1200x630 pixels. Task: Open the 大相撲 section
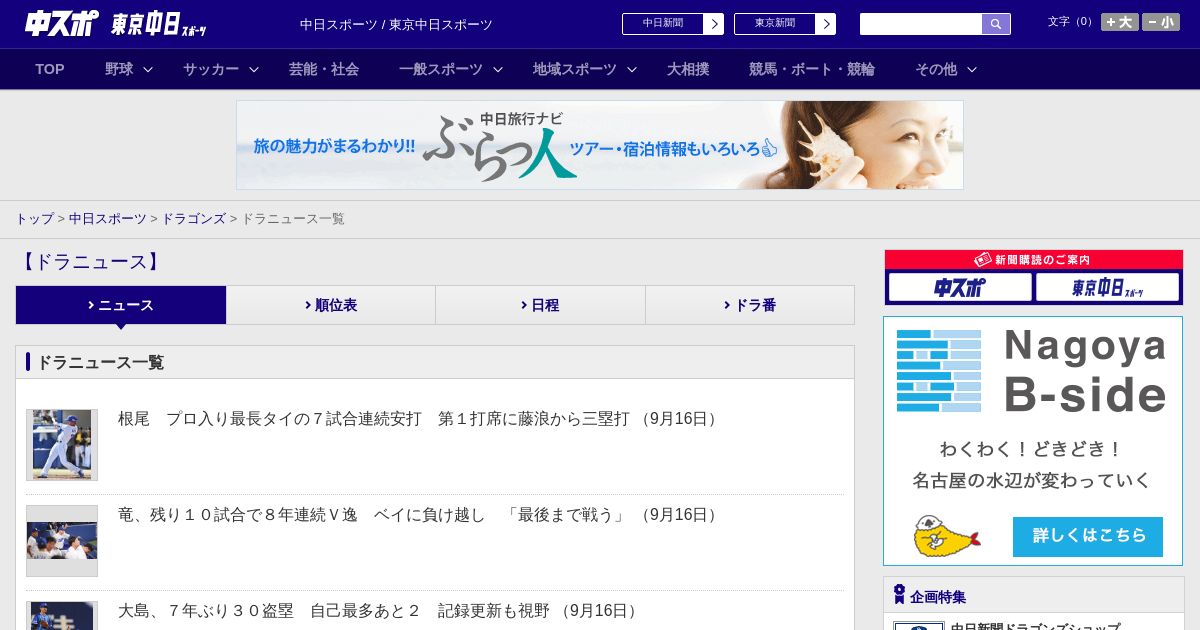(688, 69)
